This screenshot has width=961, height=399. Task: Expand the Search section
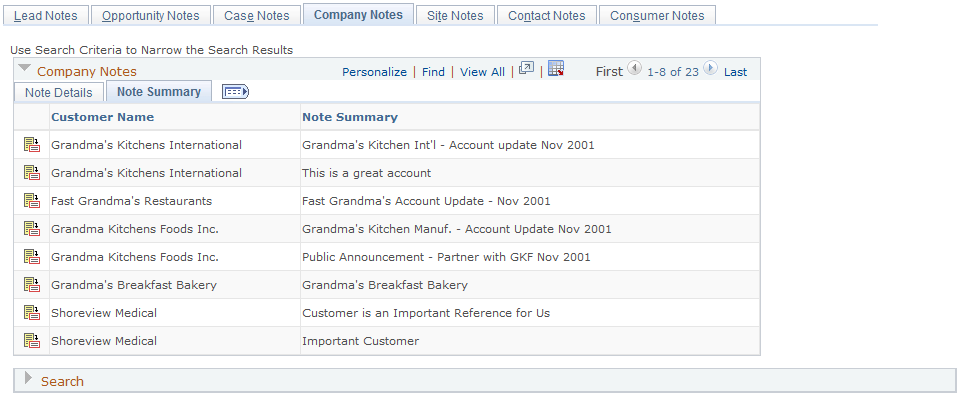tap(28, 379)
